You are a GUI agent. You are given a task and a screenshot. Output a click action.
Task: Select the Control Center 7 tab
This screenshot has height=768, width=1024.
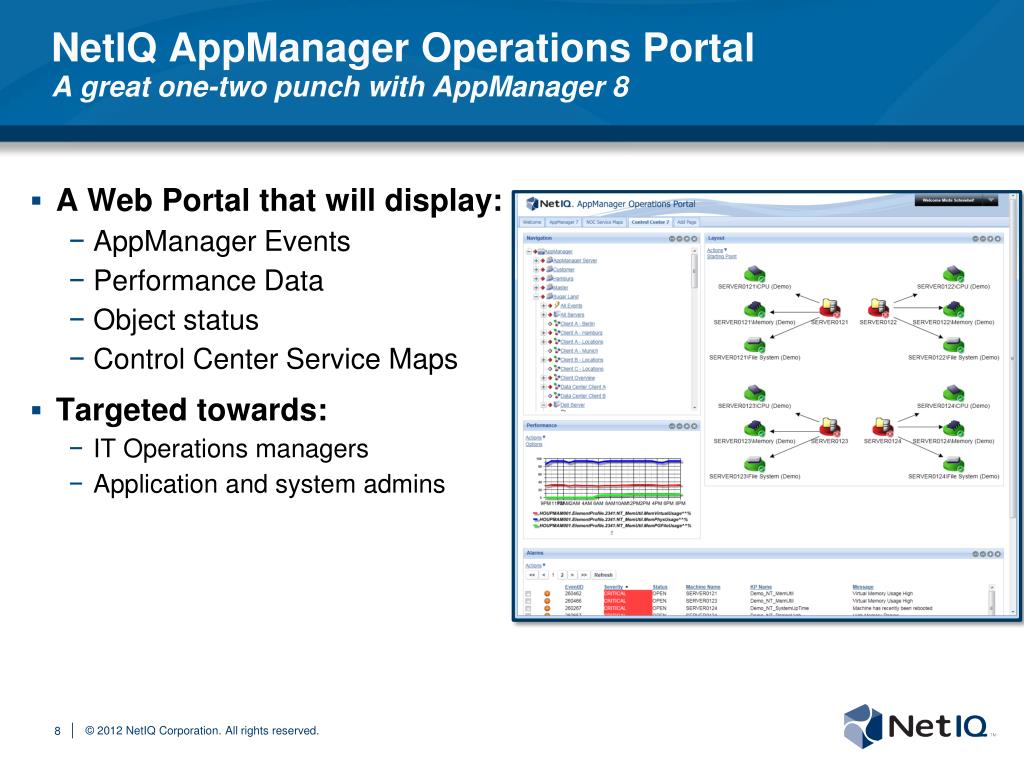[650, 222]
